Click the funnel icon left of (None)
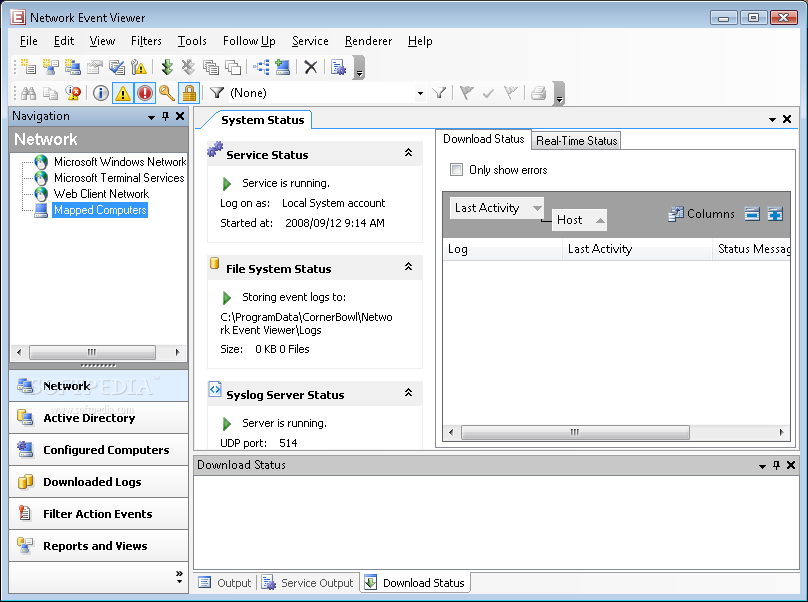Viewport: 808px width, 602px height. (217, 93)
